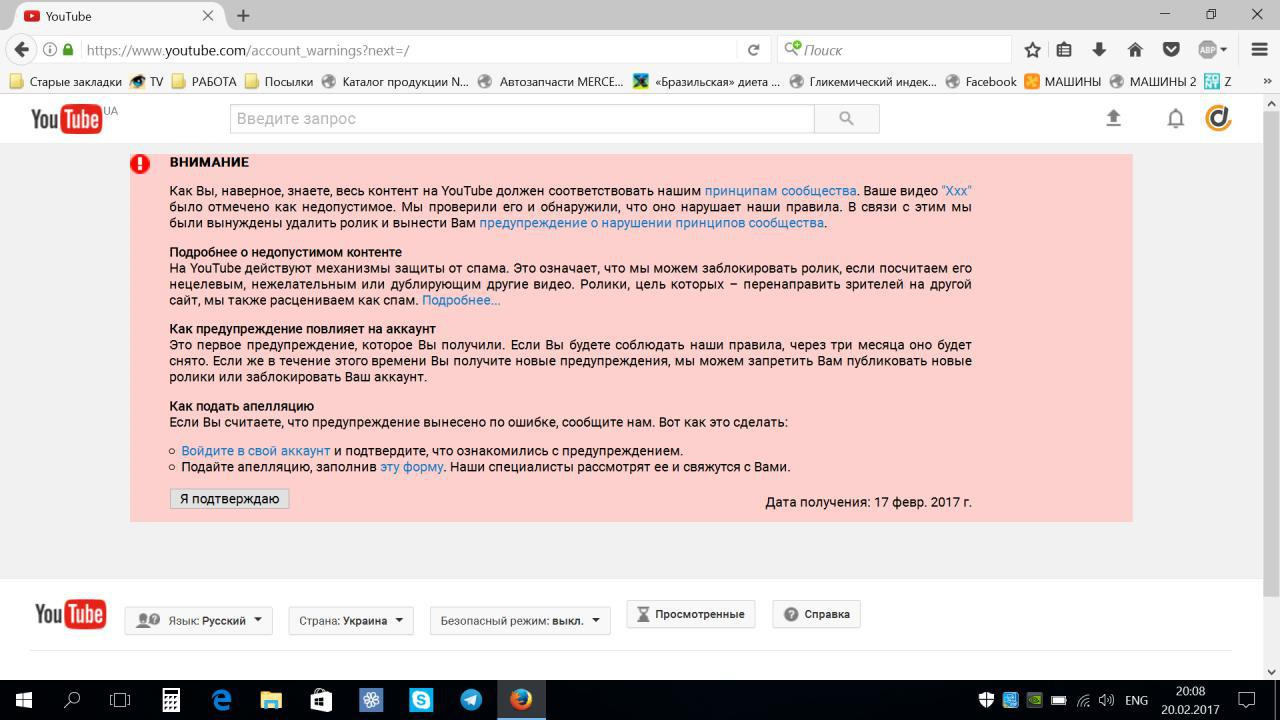
Task: Click the Просмотренные history button
Action: click(x=691, y=614)
